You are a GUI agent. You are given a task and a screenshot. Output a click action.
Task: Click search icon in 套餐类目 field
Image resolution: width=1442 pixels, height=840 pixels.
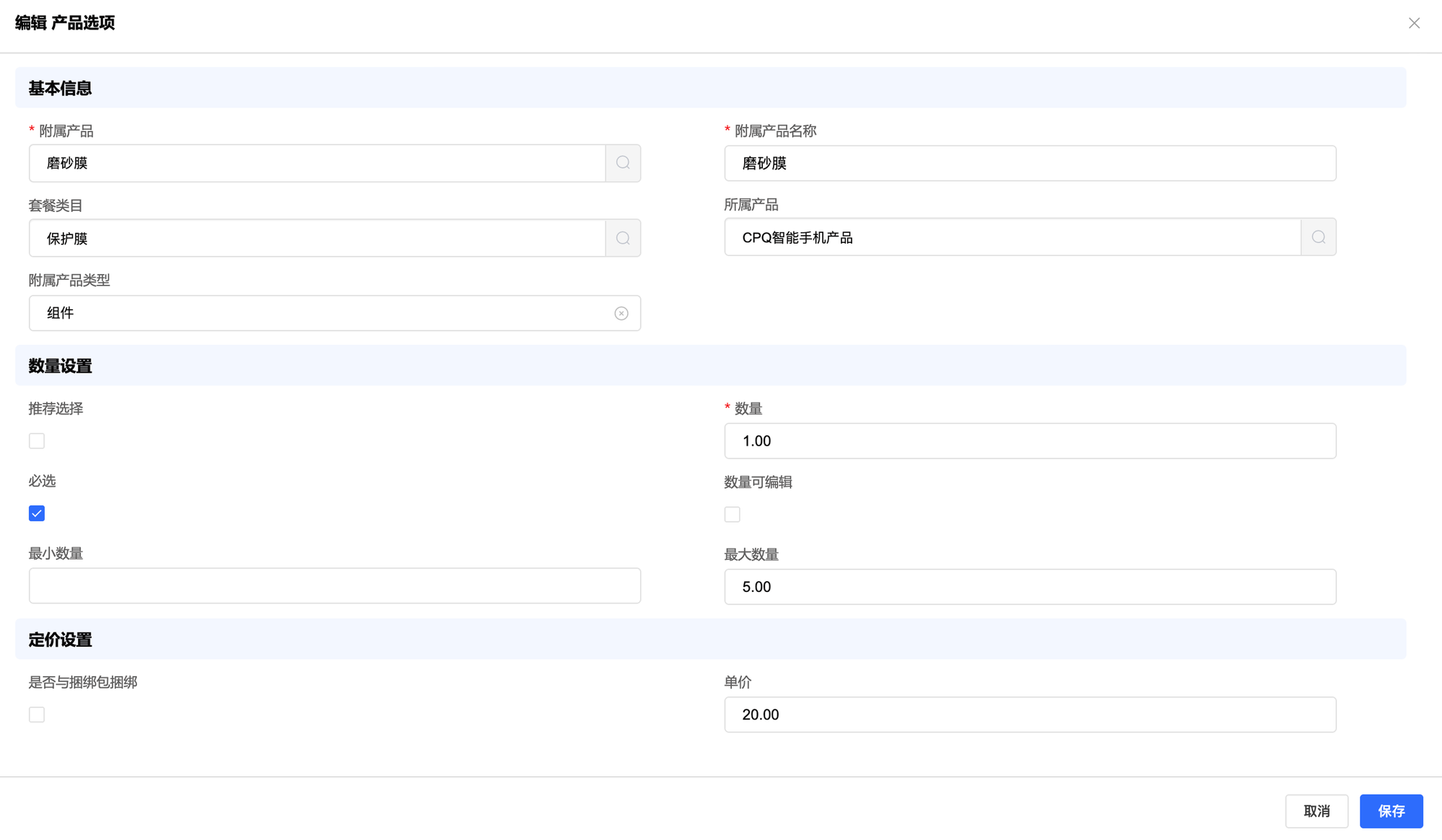point(623,238)
